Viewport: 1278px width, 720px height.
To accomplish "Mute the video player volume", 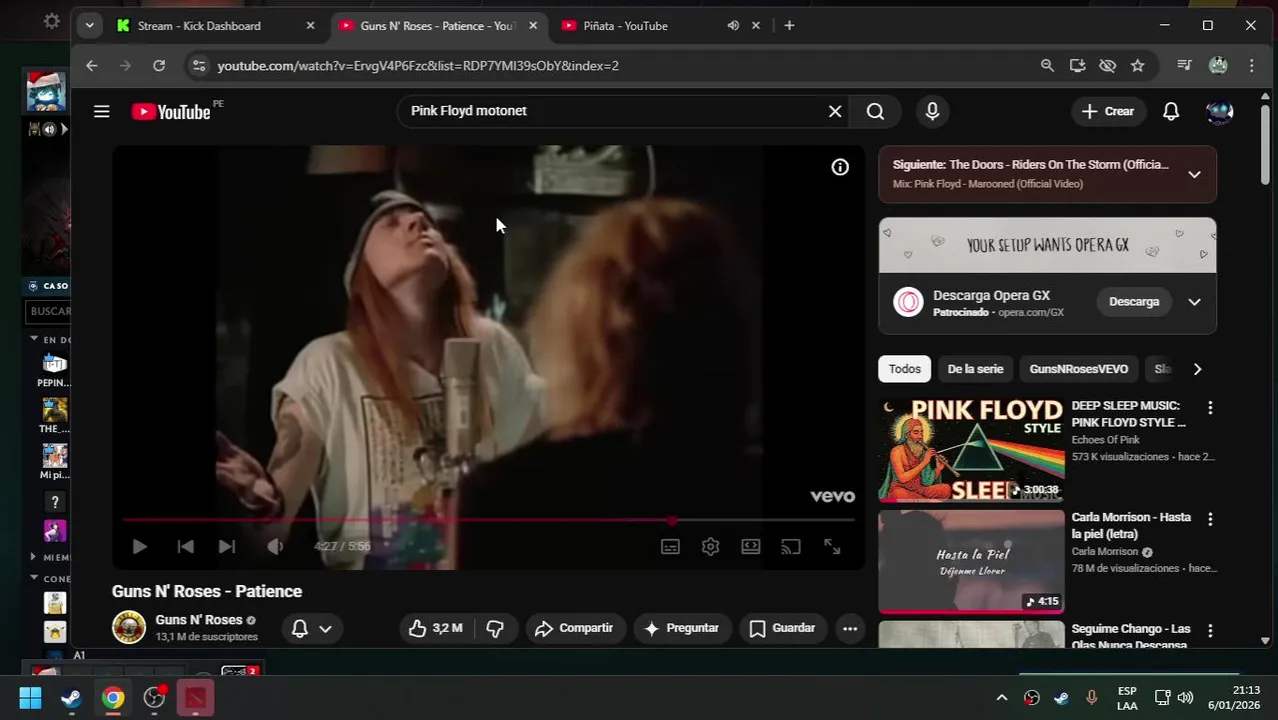I will (275, 546).
